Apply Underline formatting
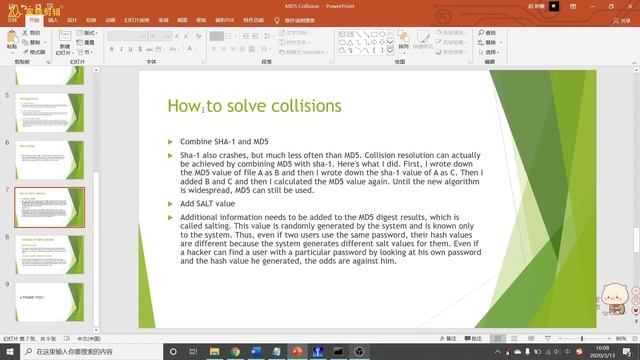The image size is (640, 360). [130, 49]
